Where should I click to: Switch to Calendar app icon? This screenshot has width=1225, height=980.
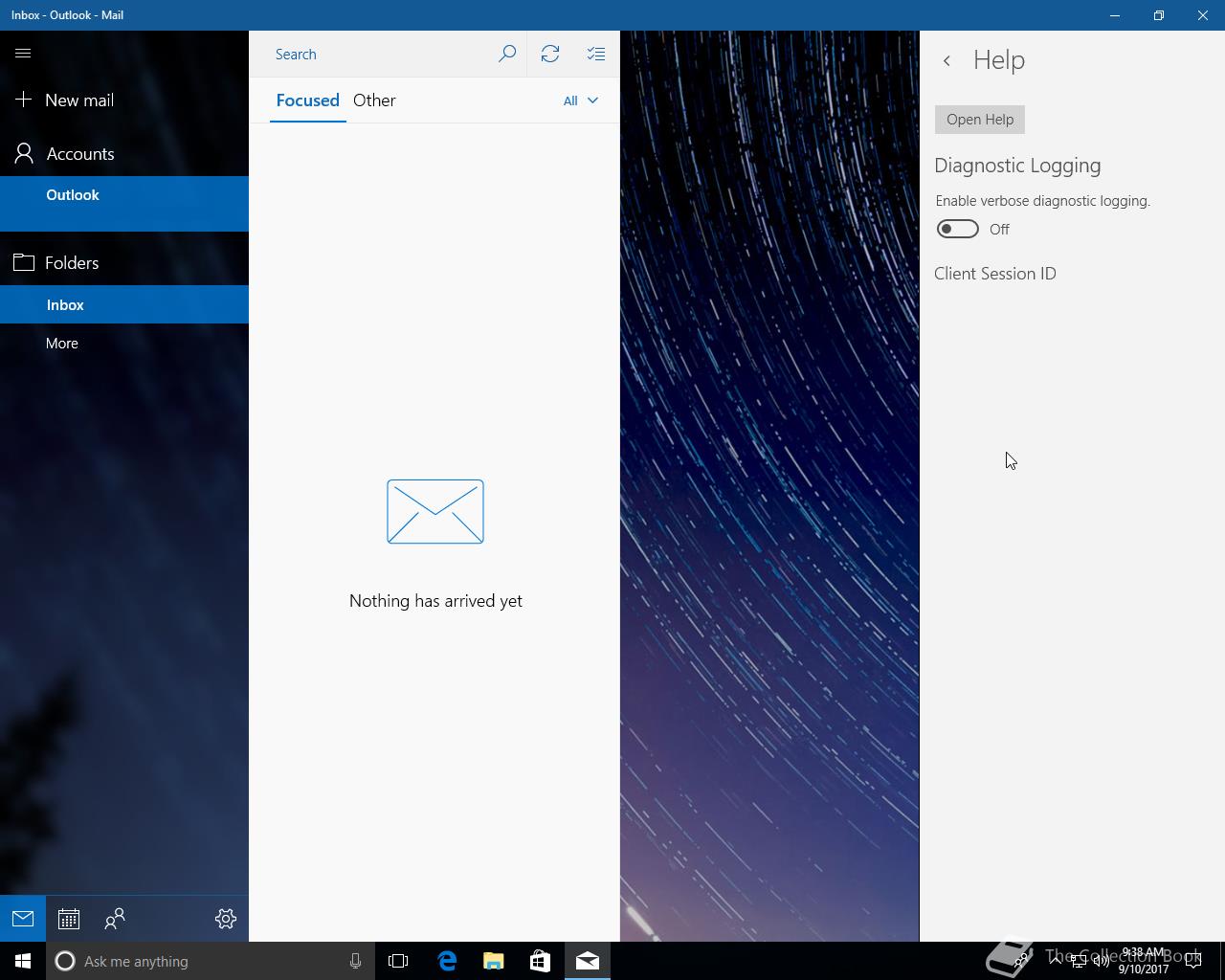69,919
